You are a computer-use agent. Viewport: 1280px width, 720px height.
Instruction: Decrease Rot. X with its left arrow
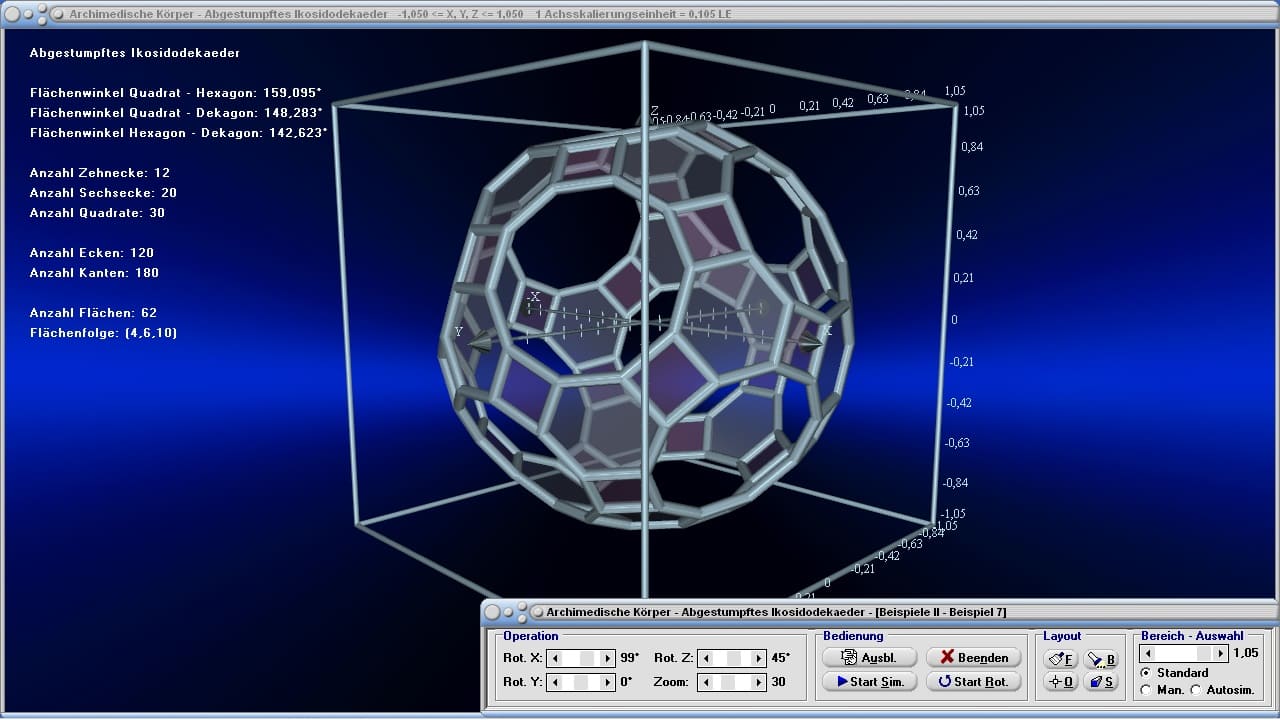point(556,658)
